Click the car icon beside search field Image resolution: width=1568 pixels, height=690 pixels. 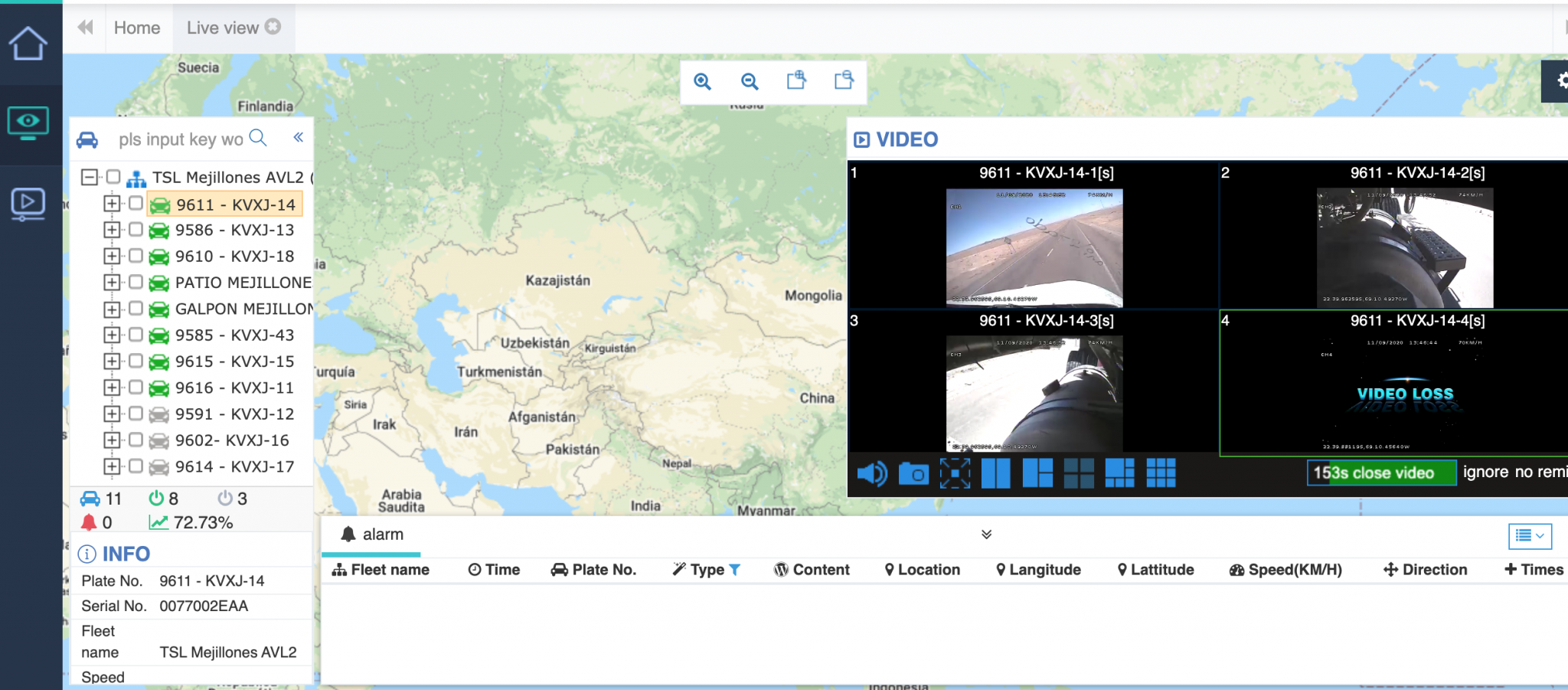pyautogui.click(x=87, y=139)
